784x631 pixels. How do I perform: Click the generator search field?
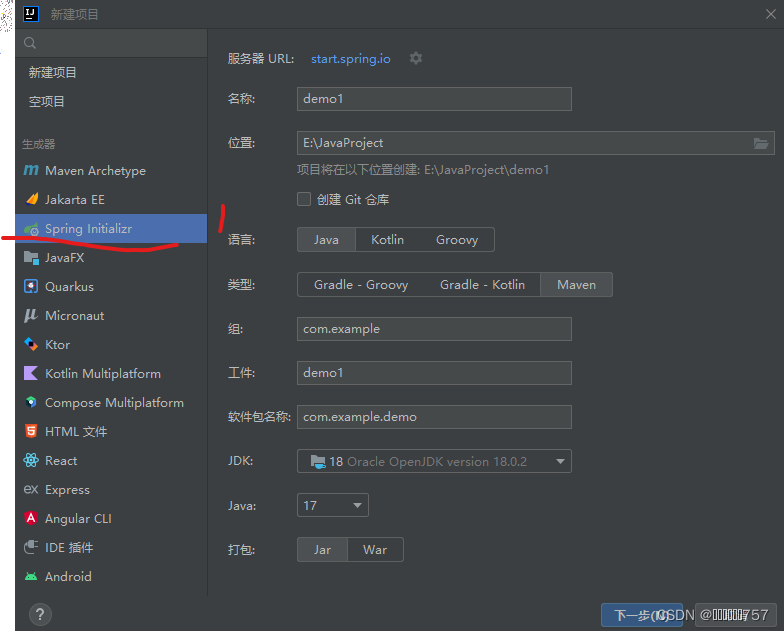[x=111, y=43]
